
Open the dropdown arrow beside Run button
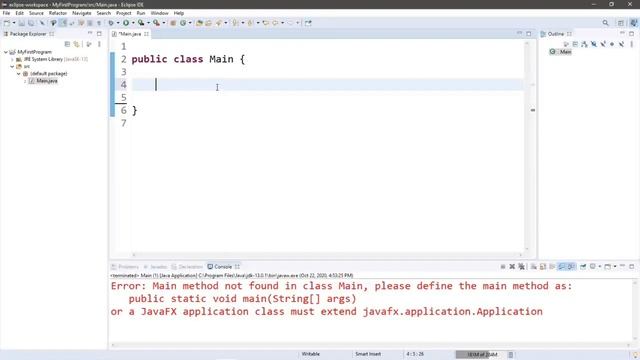133,23
